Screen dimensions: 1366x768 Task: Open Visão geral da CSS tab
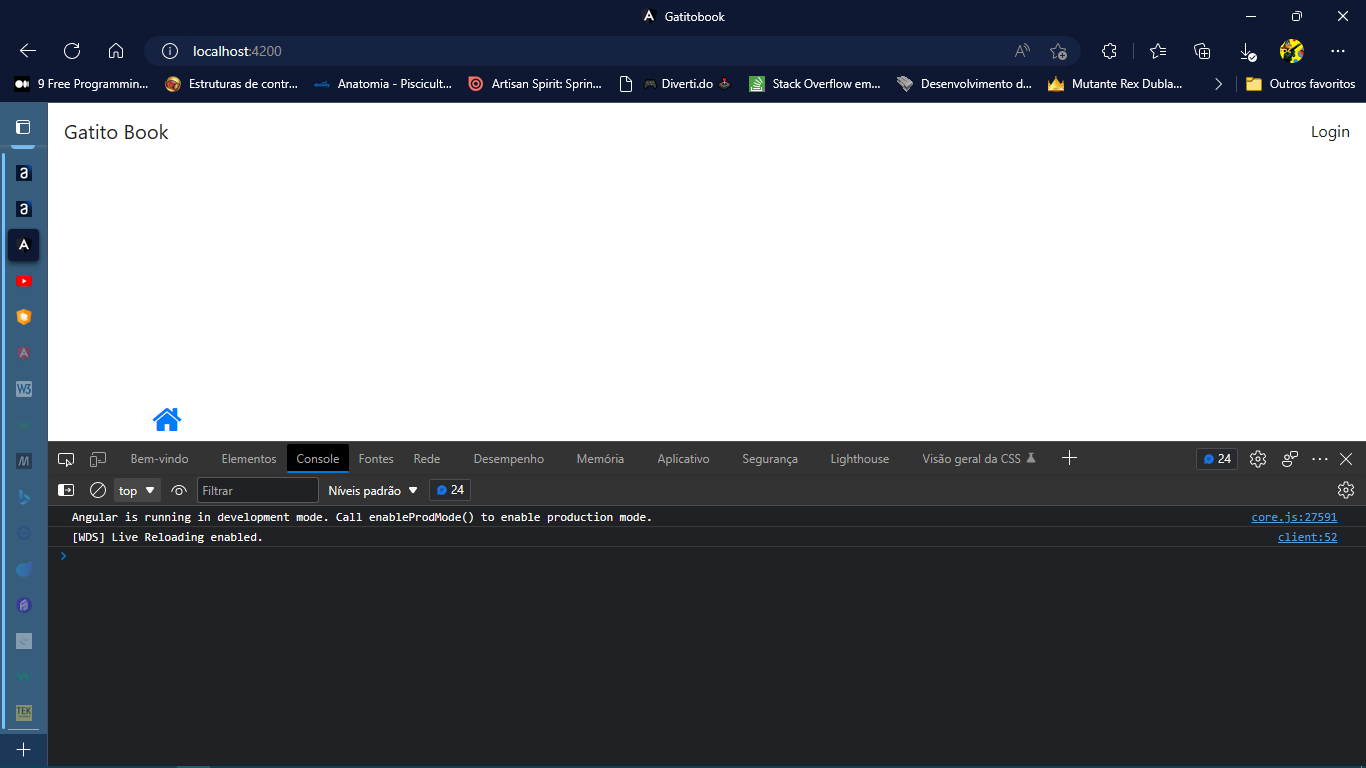(x=979, y=459)
